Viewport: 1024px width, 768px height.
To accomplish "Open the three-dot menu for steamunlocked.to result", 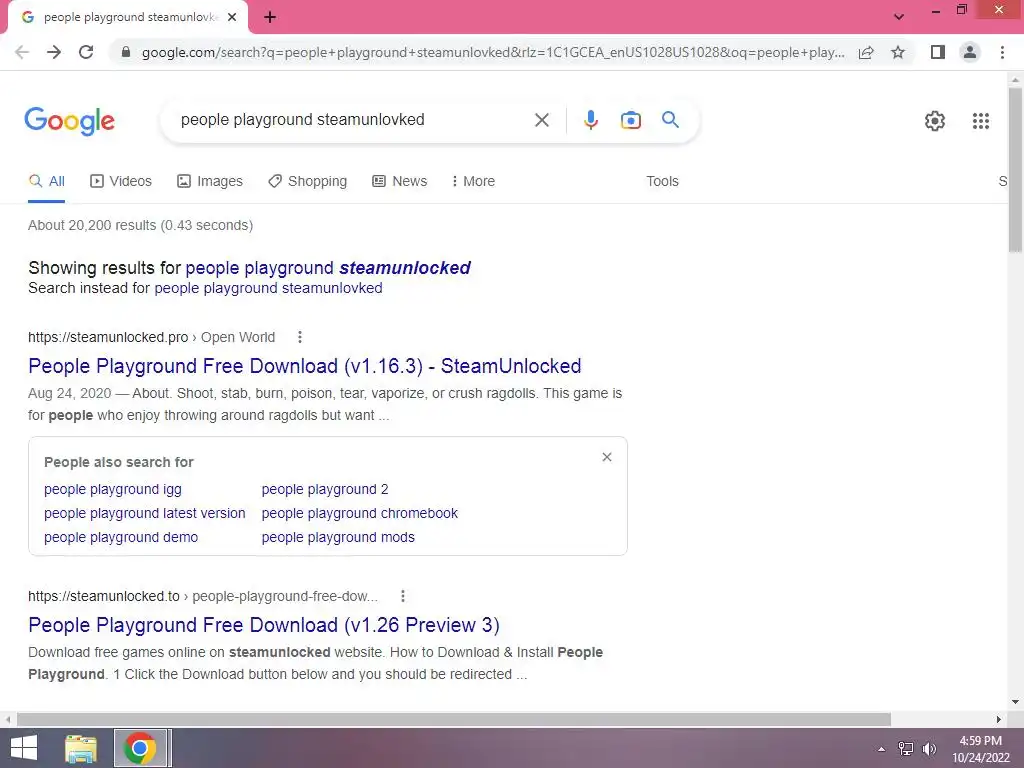I will pyautogui.click(x=403, y=596).
